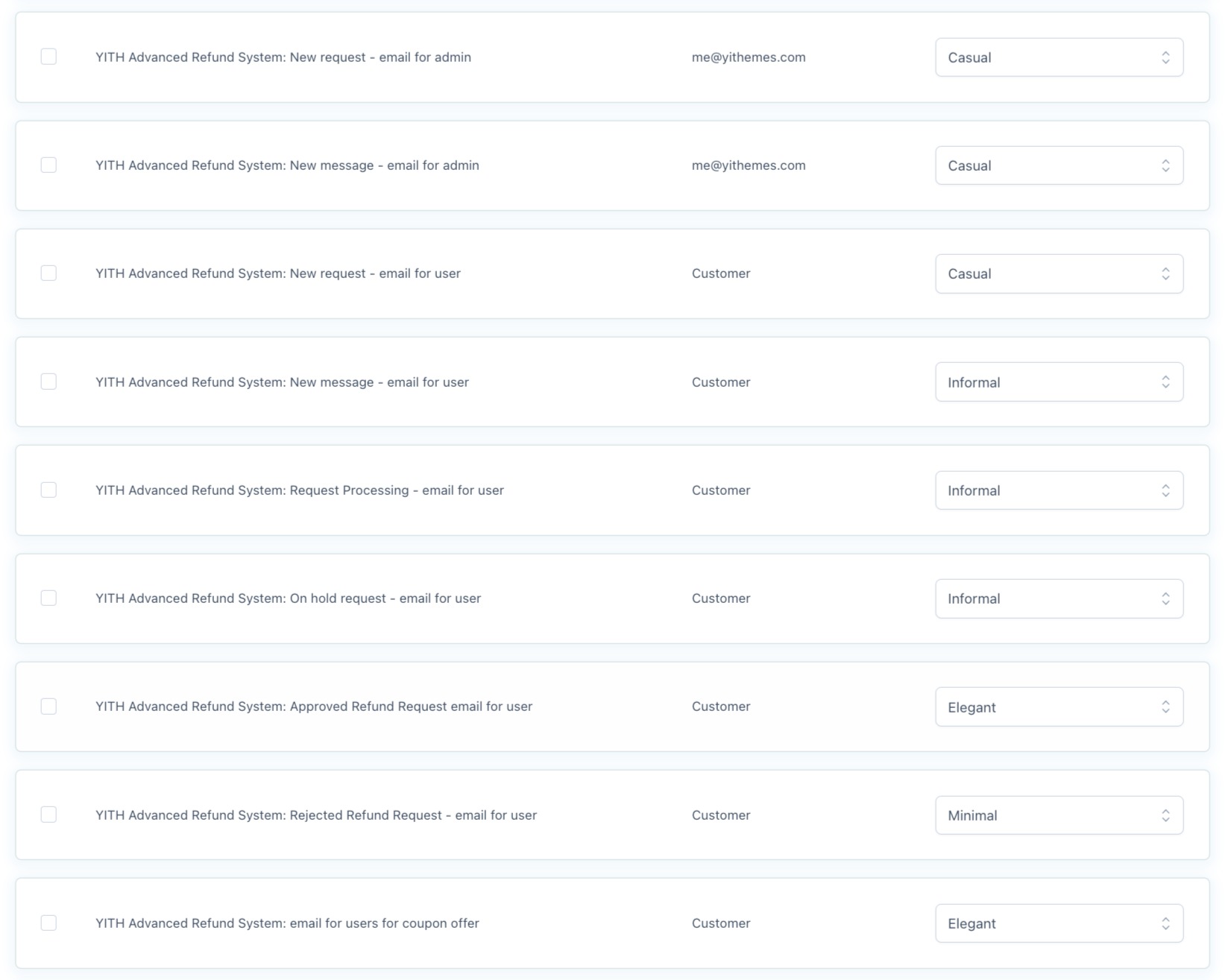Open Elegant dropdown for coupon offer email
This screenshot has width=1225, height=980.
[1059, 923]
